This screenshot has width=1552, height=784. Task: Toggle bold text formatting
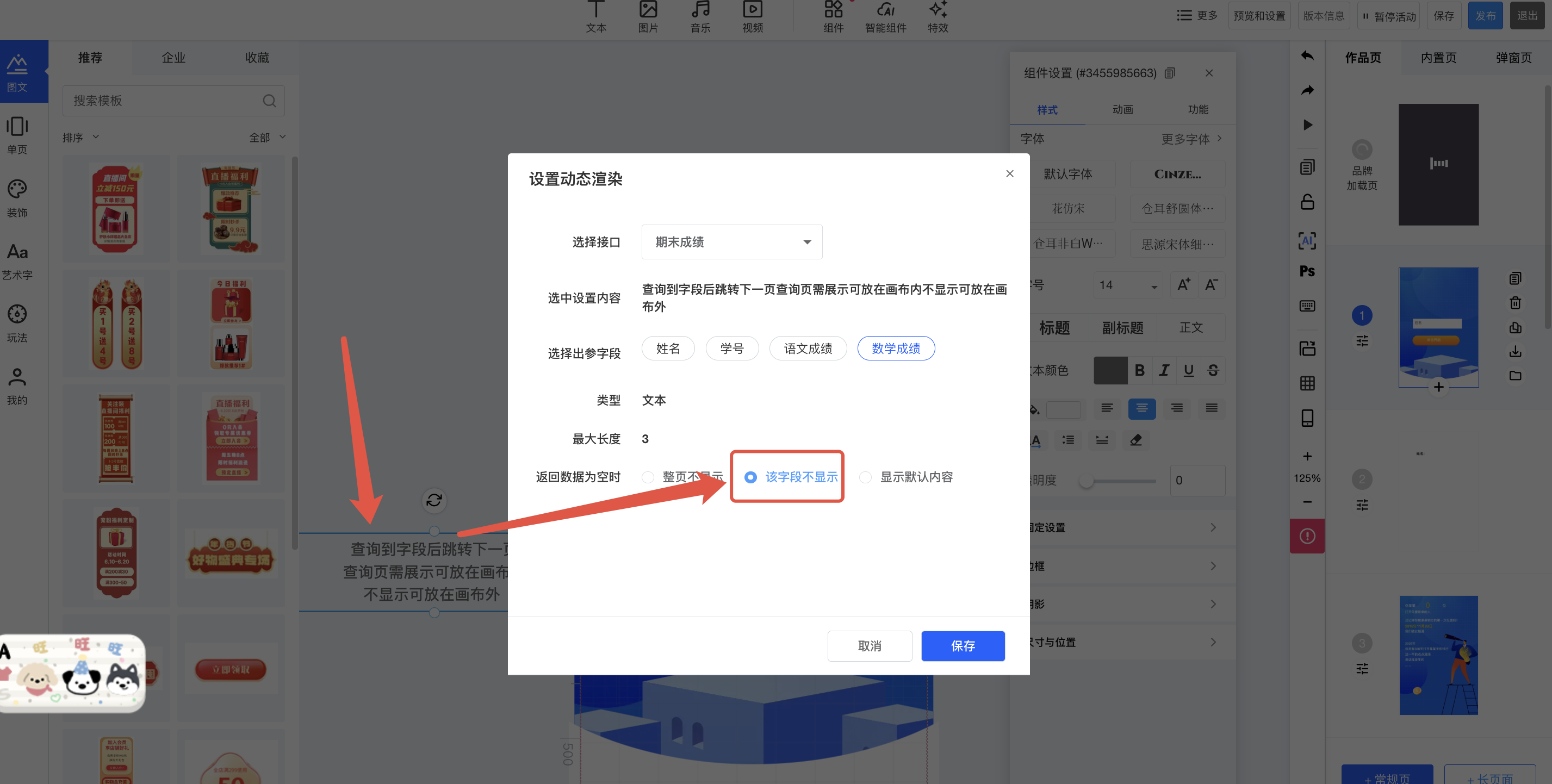1139,370
